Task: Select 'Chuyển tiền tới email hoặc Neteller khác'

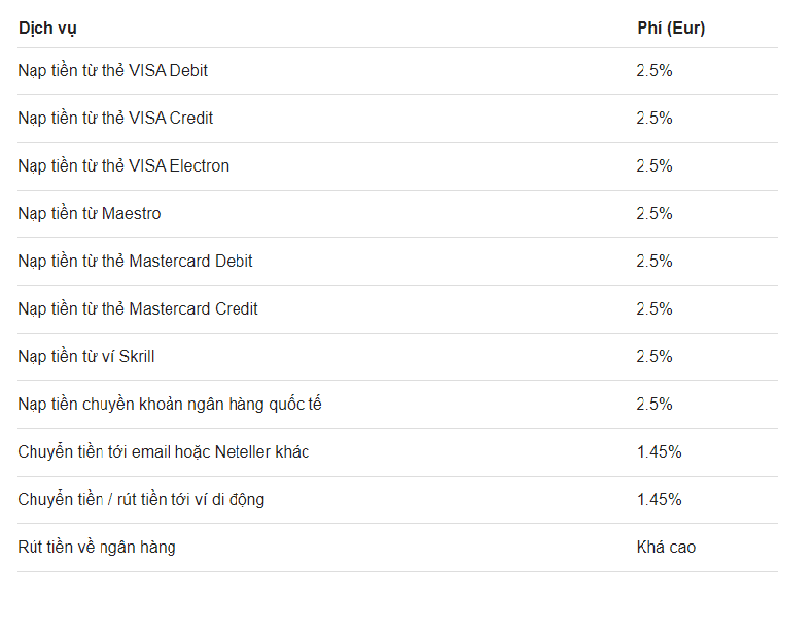Action: (x=164, y=453)
